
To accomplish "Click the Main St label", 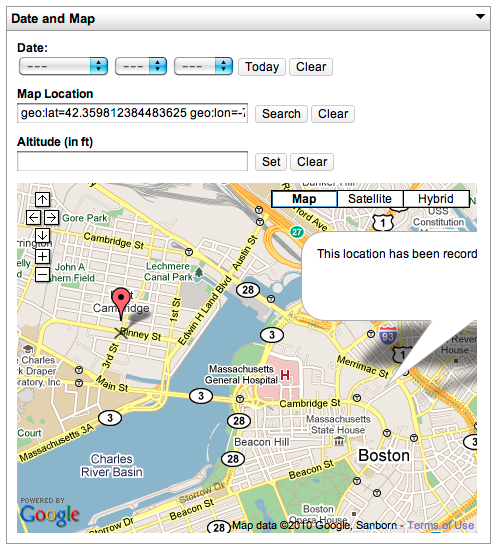I will tap(111, 384).
